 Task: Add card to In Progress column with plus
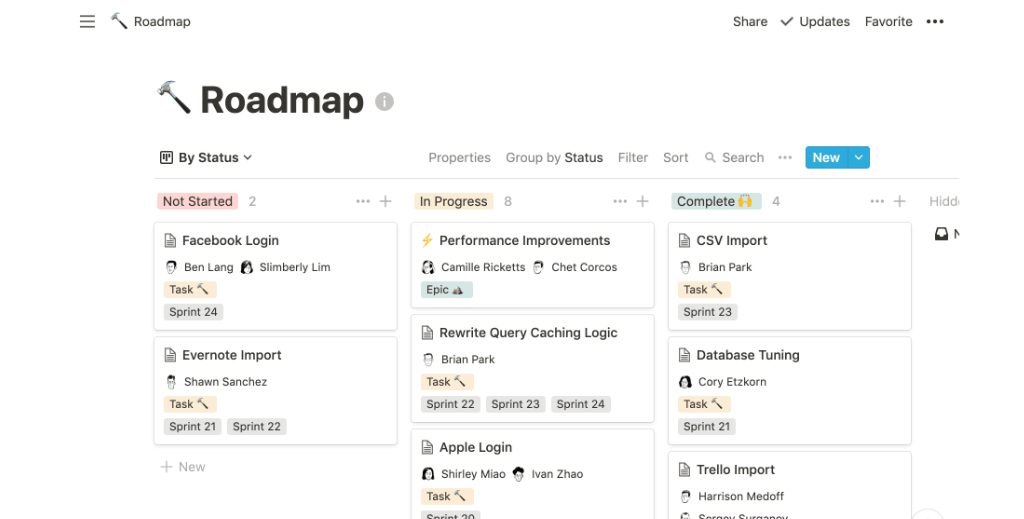643,201
